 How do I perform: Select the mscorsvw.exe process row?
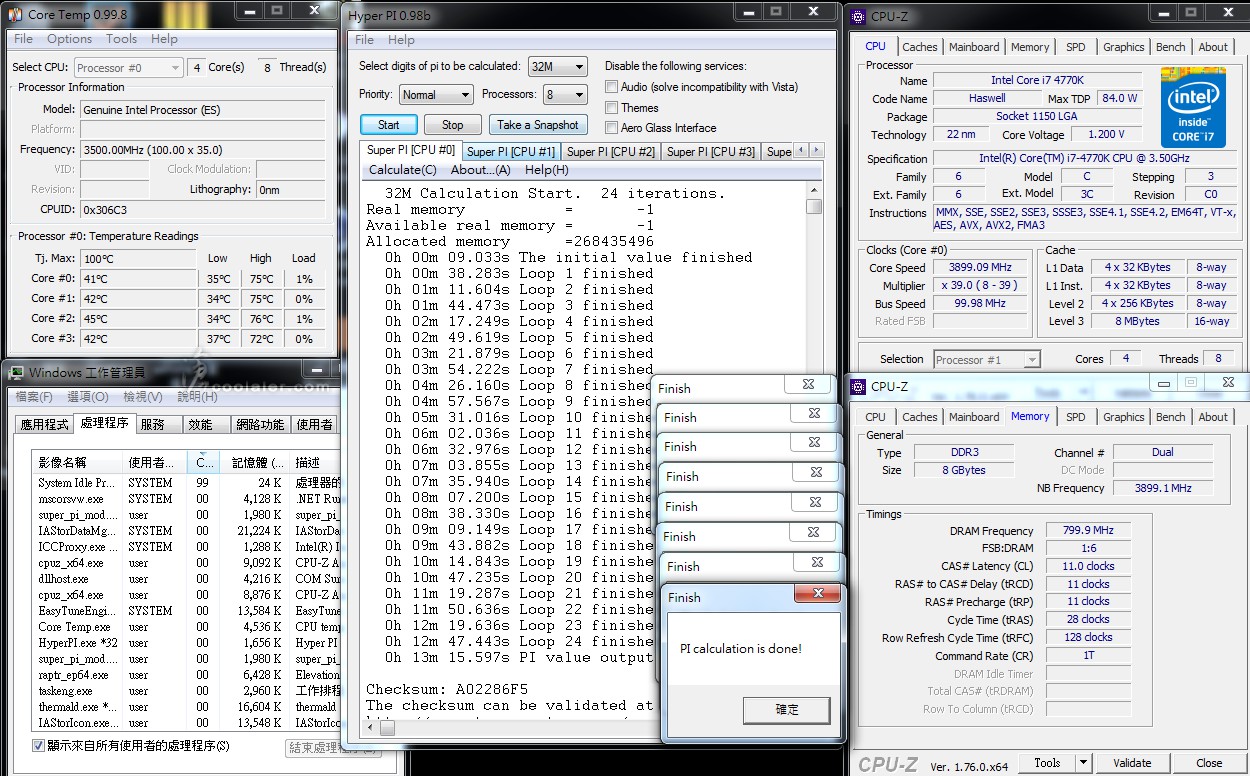tap(185, 499)
